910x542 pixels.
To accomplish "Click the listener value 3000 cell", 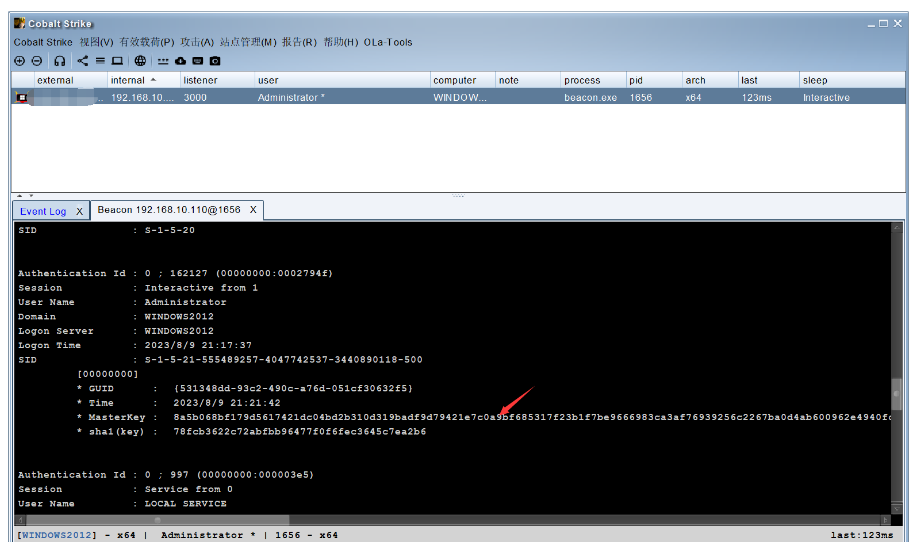I will (195, 97).
